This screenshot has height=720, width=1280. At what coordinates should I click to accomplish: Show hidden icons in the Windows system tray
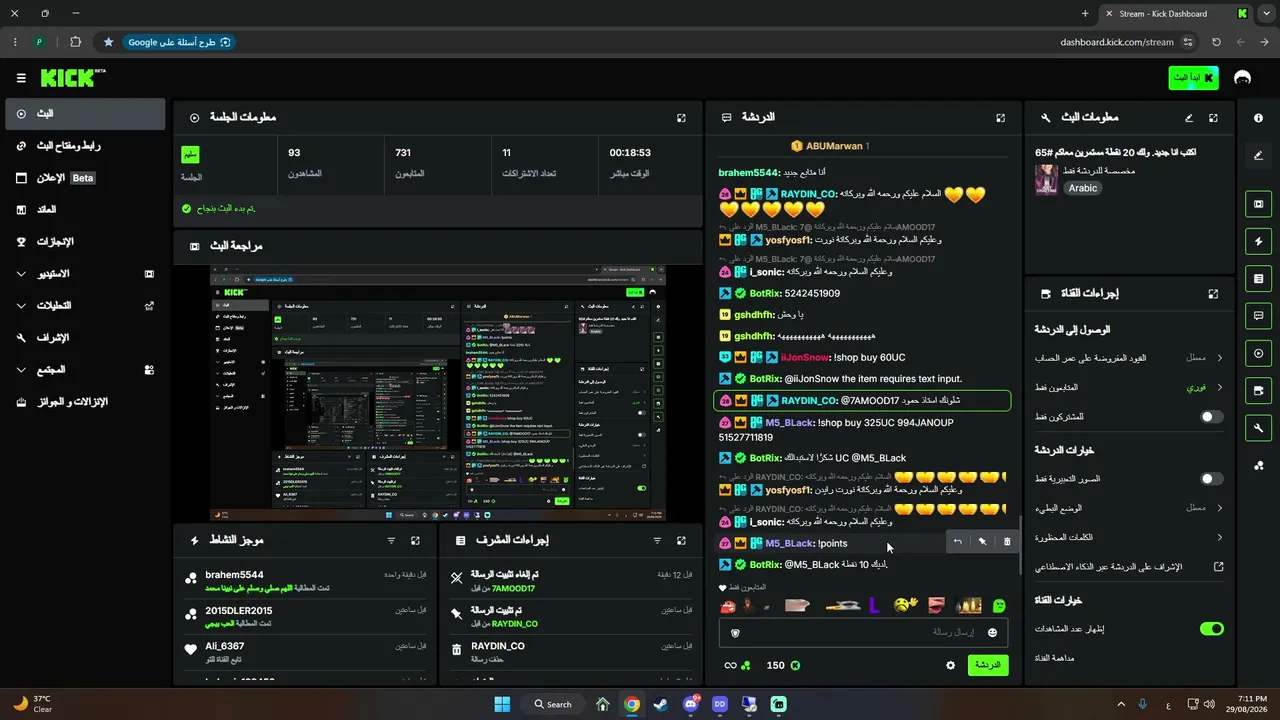(1120, 704)
